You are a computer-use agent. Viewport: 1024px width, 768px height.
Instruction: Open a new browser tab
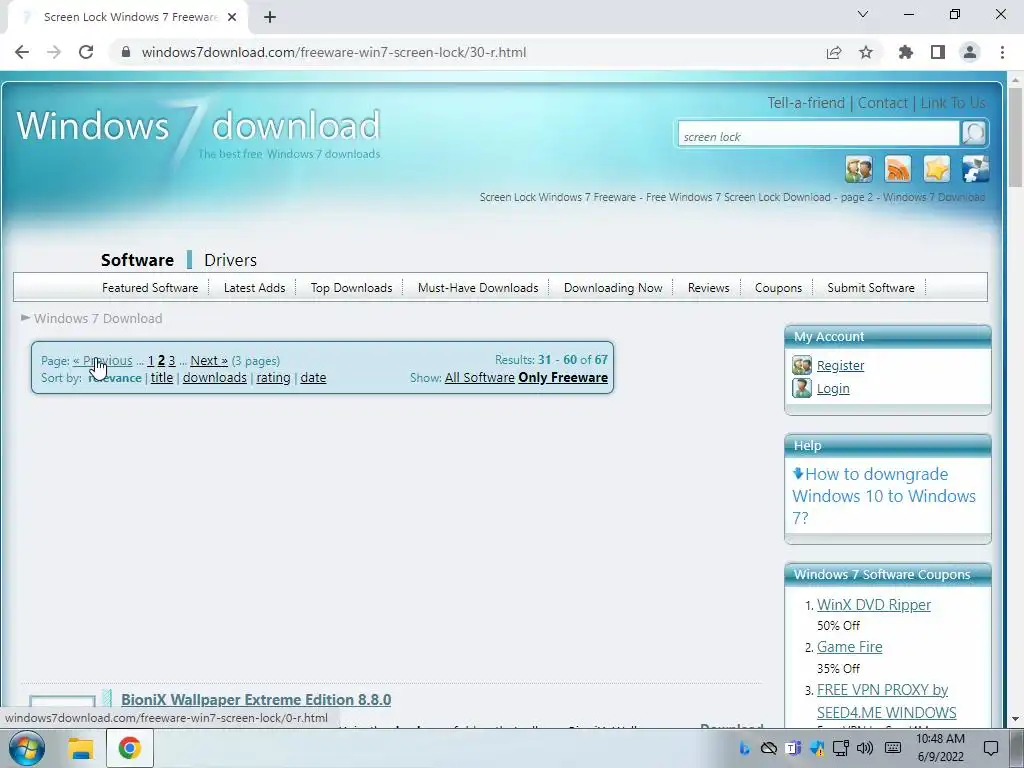tap(270, 18)
